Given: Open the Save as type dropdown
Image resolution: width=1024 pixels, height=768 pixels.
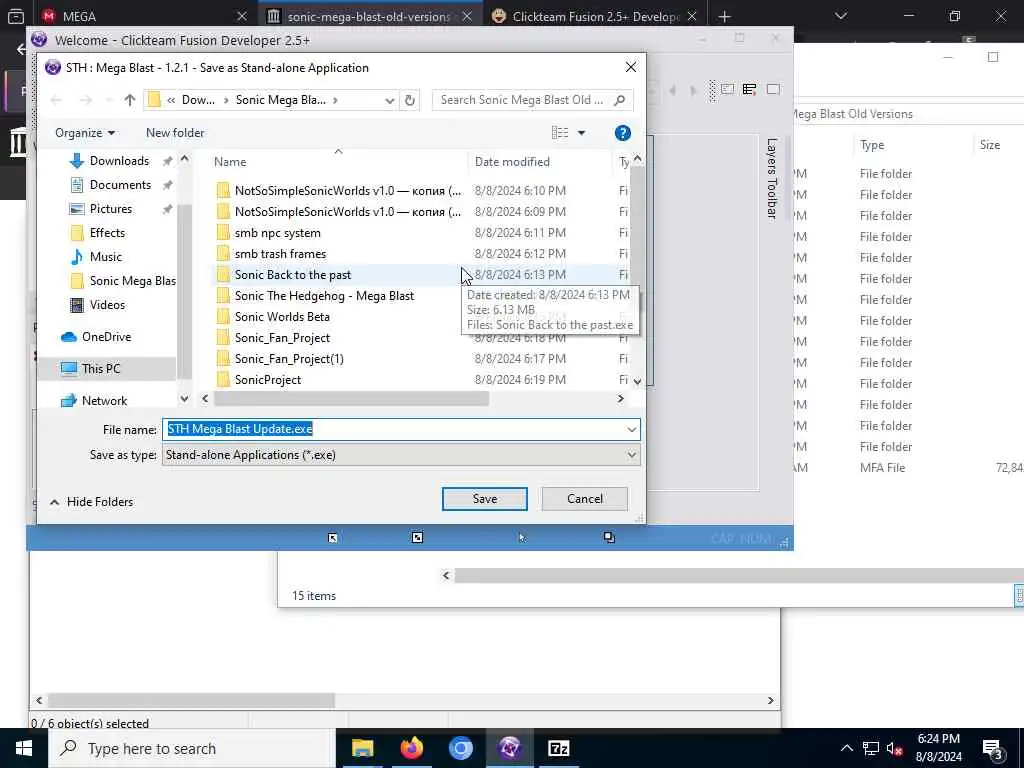Looking at the screenshot, I should tap(632, 455).
